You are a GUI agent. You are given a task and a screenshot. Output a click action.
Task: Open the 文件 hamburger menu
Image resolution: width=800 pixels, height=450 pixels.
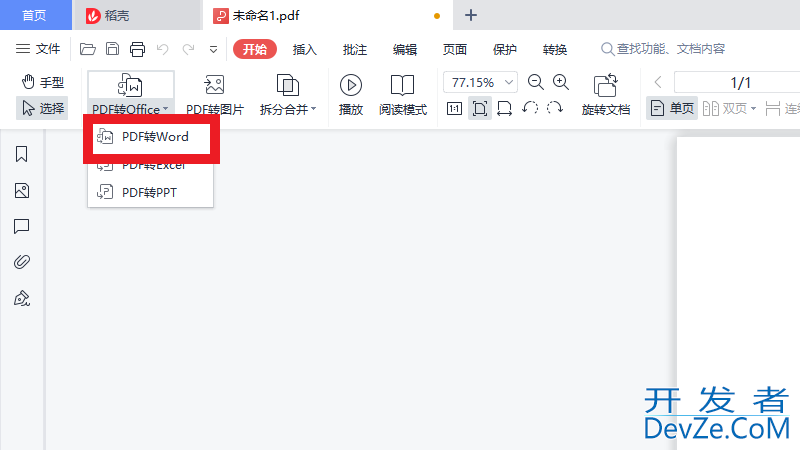point(38,49)
